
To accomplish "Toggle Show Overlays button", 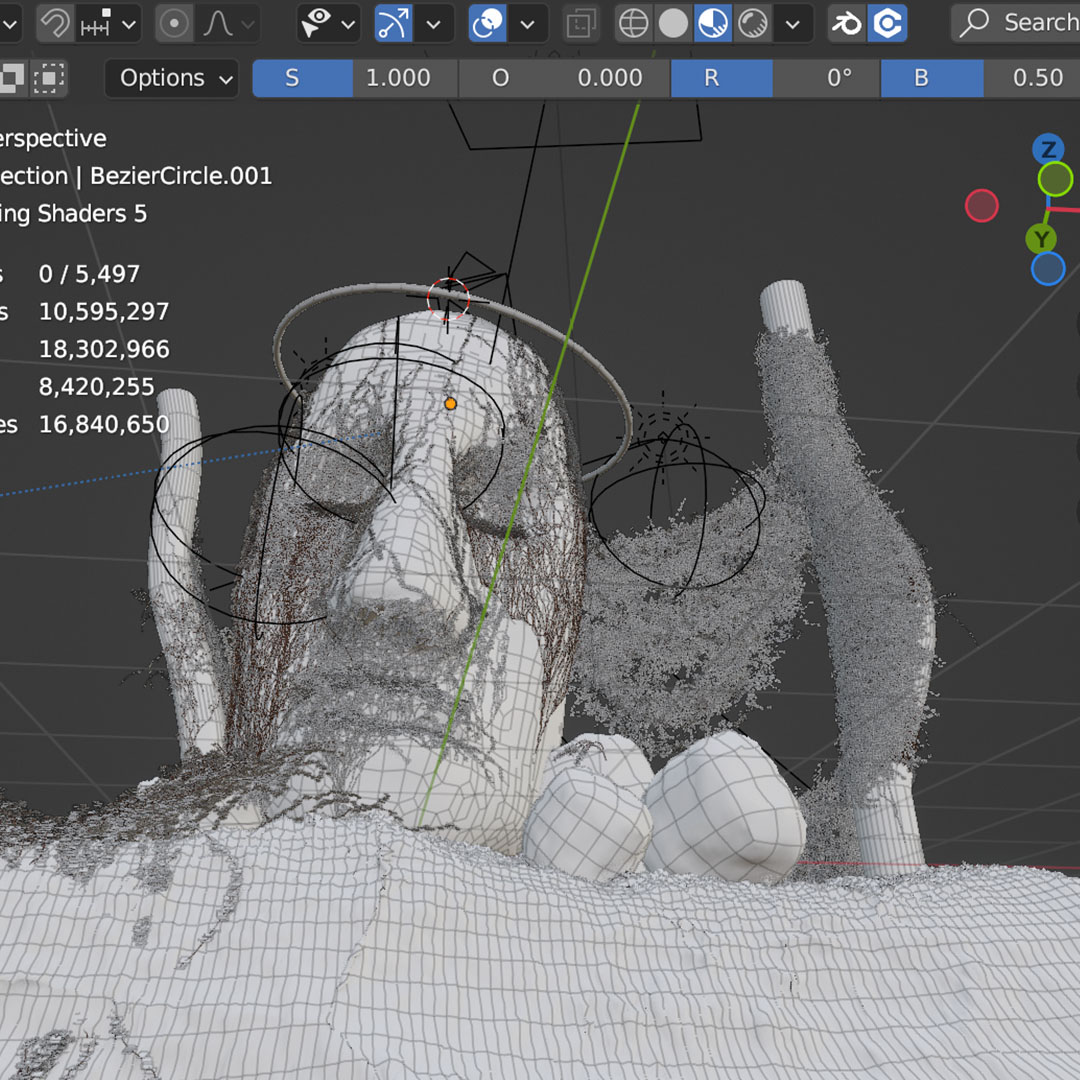I will [x=488, y=23].
